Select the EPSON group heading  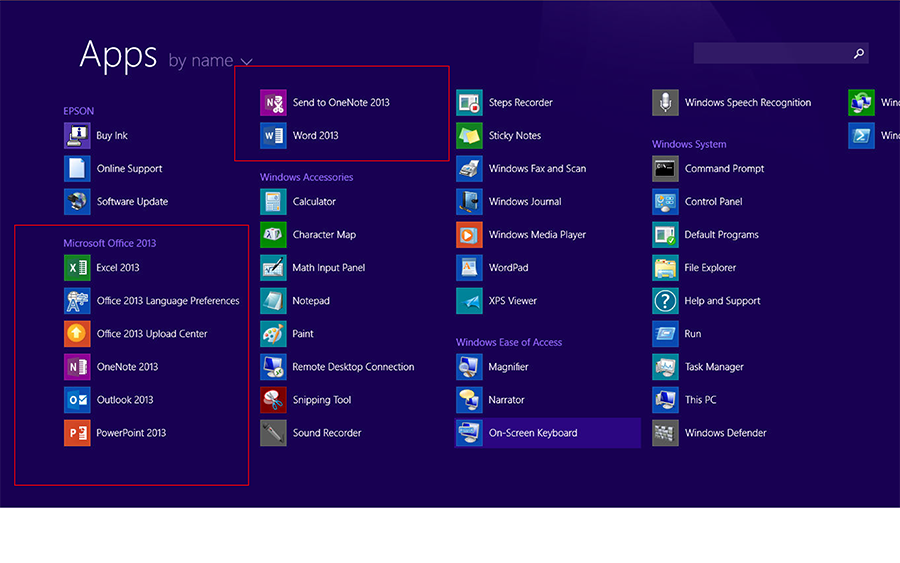click(79, 111)
